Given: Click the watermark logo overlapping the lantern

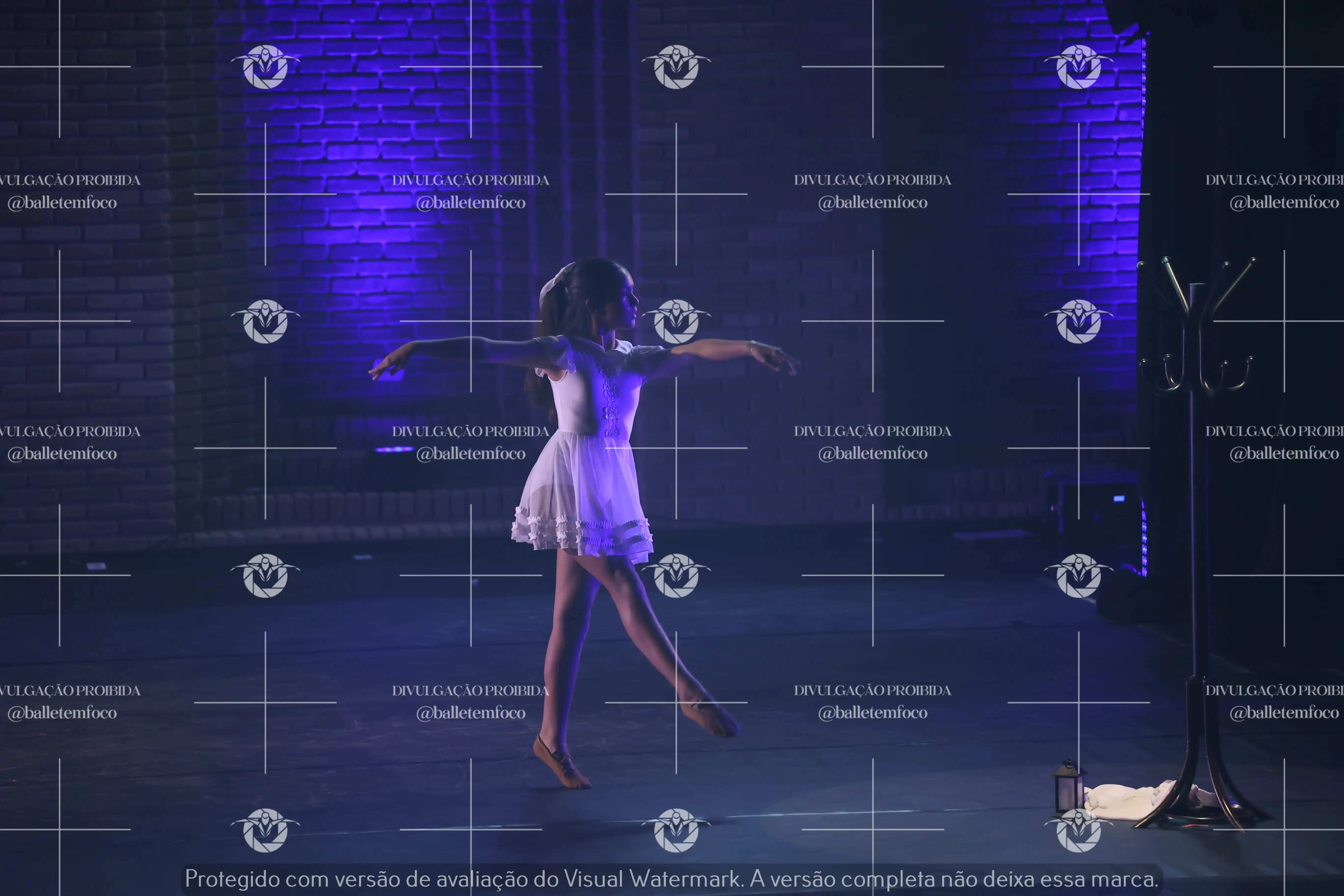Looking at the screenshot, I should click(x=1078, y=830).
